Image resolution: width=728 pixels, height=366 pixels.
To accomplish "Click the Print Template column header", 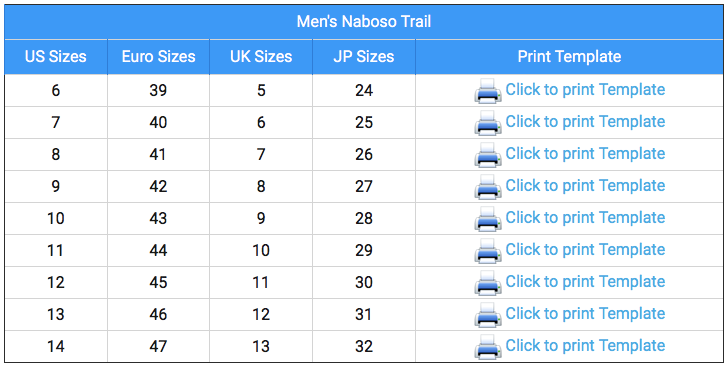I will tap(569, 57).
